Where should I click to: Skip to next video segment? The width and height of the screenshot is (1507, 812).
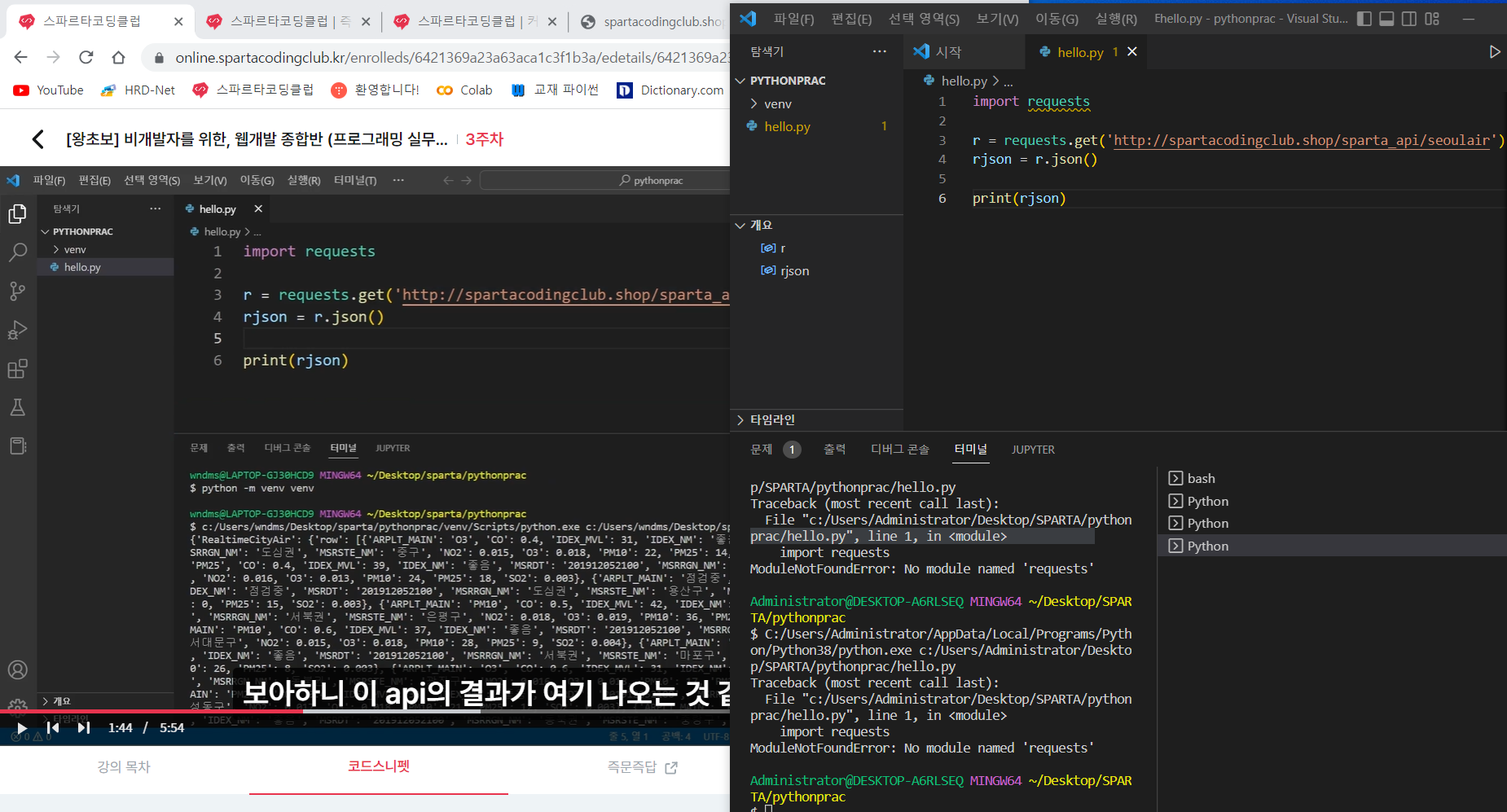tap(83, 728)
